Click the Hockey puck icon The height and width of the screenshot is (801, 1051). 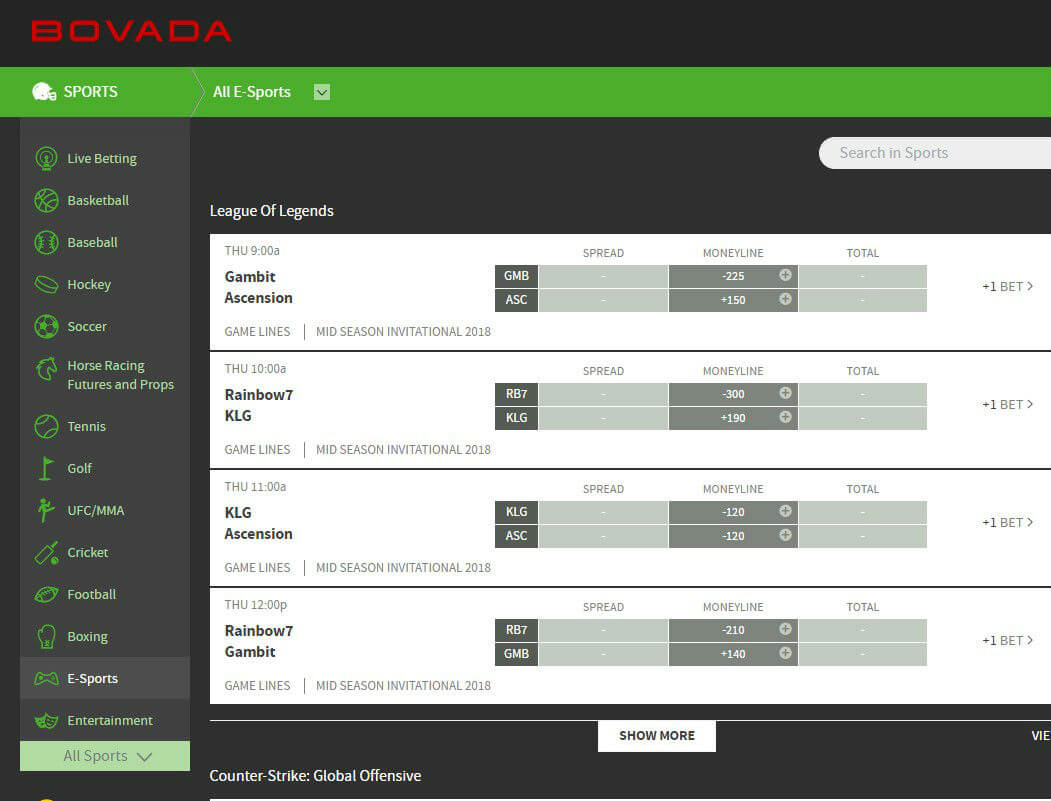[x=46, y=284]
